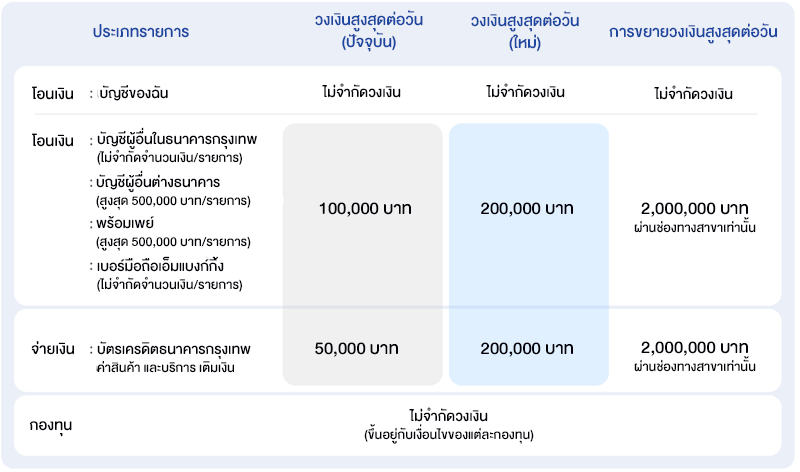Click 2,000,000 บาท in the โอนเงิน row

[x=694, y=209]
